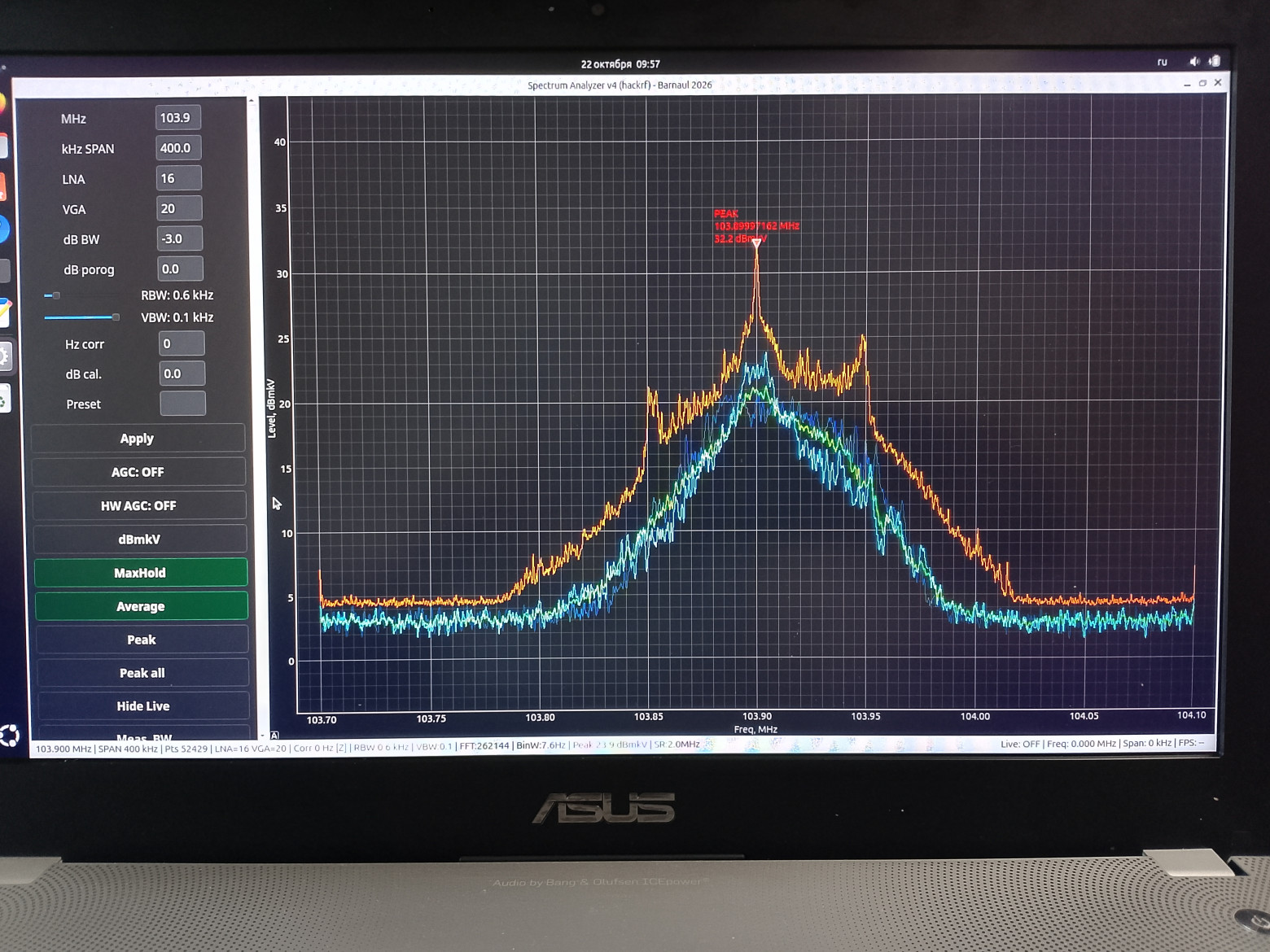The width and height of the screenshot is (1270, 952).
Task: Click the sidebar scrollbar up arrow
Action: pos(252,102)
